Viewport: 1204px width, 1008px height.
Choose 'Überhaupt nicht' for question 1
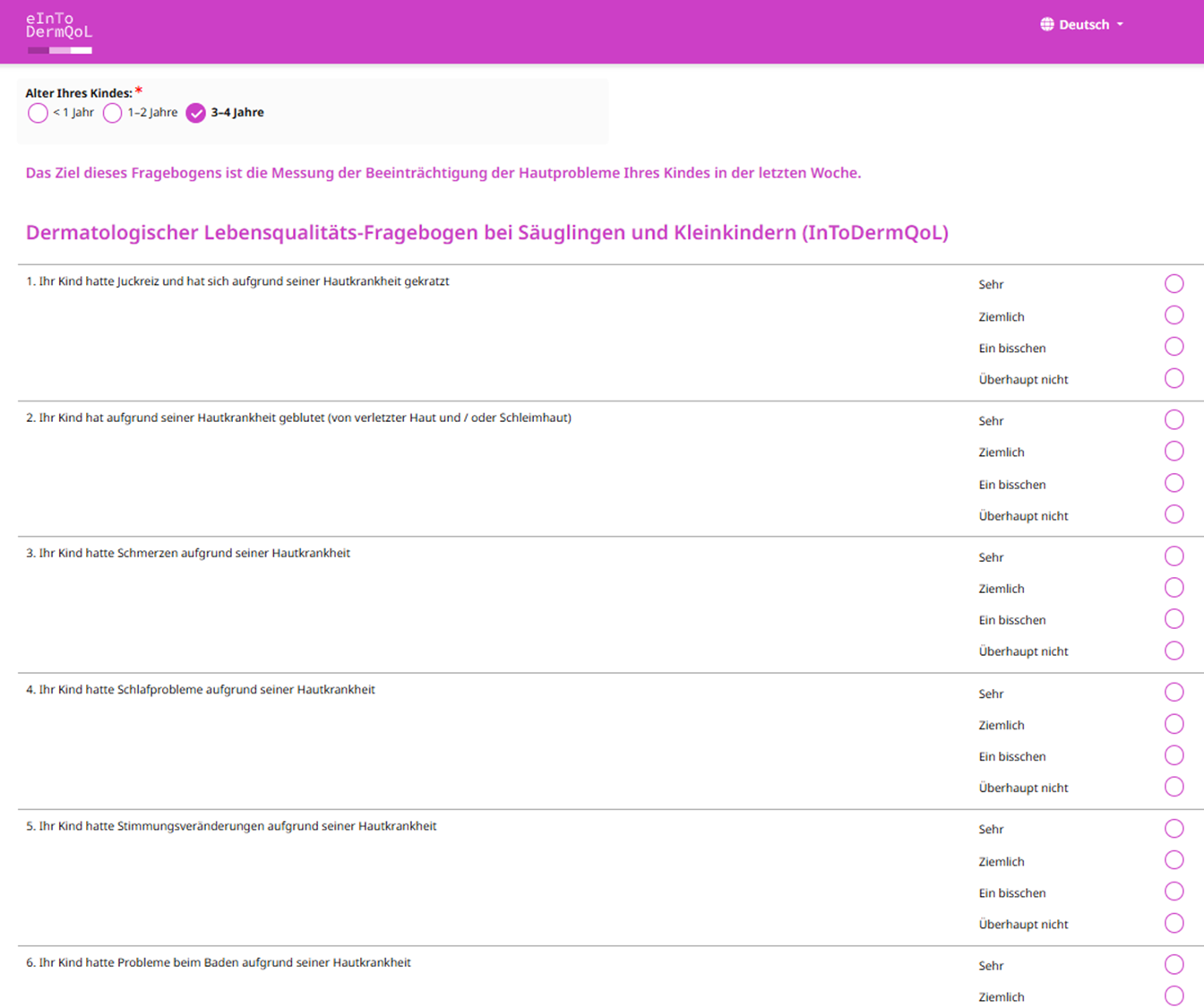click(1174, 378)
